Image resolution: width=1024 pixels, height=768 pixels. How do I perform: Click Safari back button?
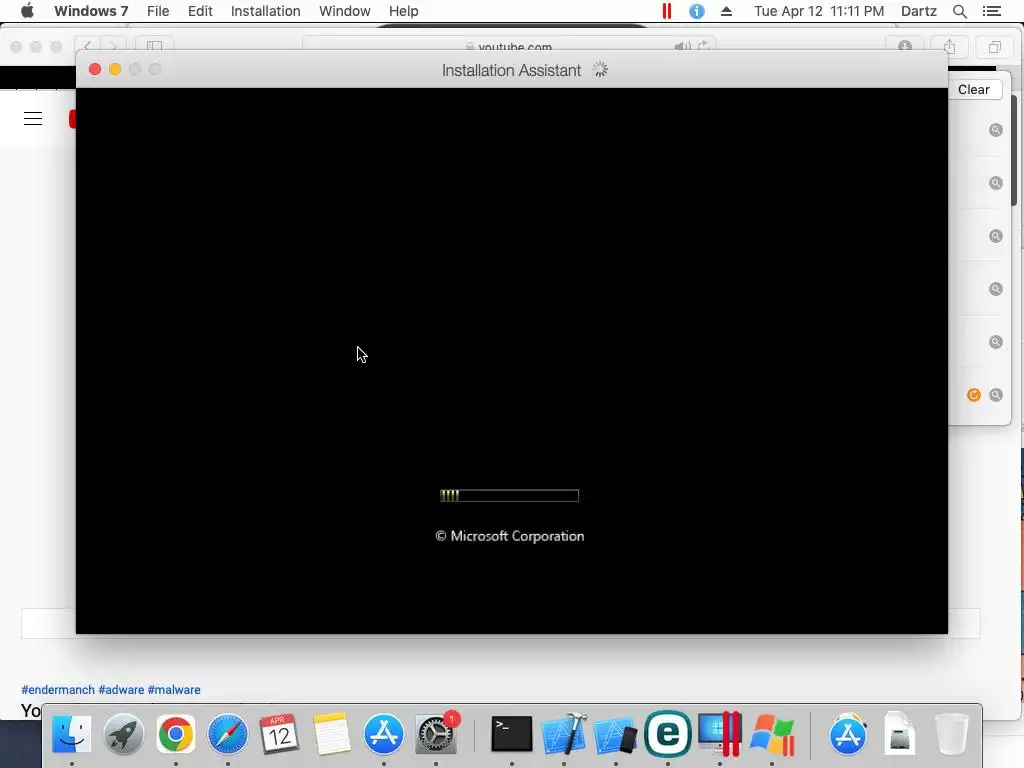[88, 46]
